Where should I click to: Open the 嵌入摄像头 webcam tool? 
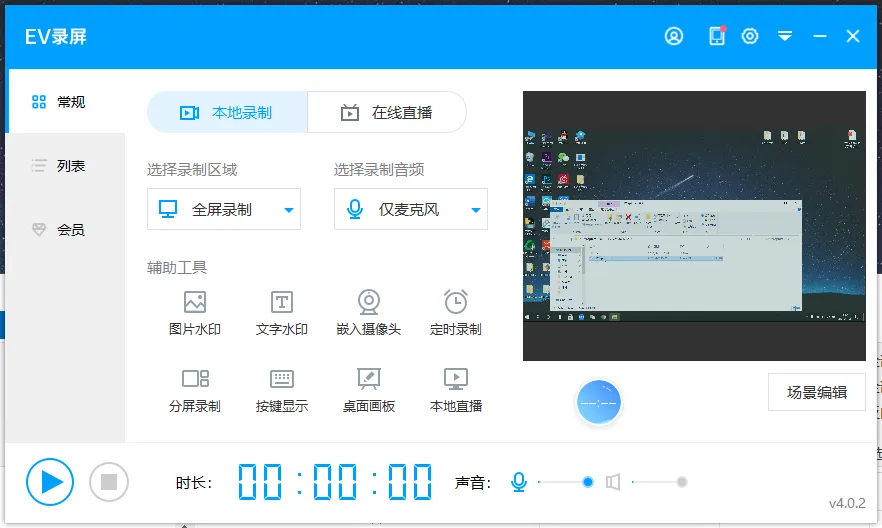(x=368, y=313)
